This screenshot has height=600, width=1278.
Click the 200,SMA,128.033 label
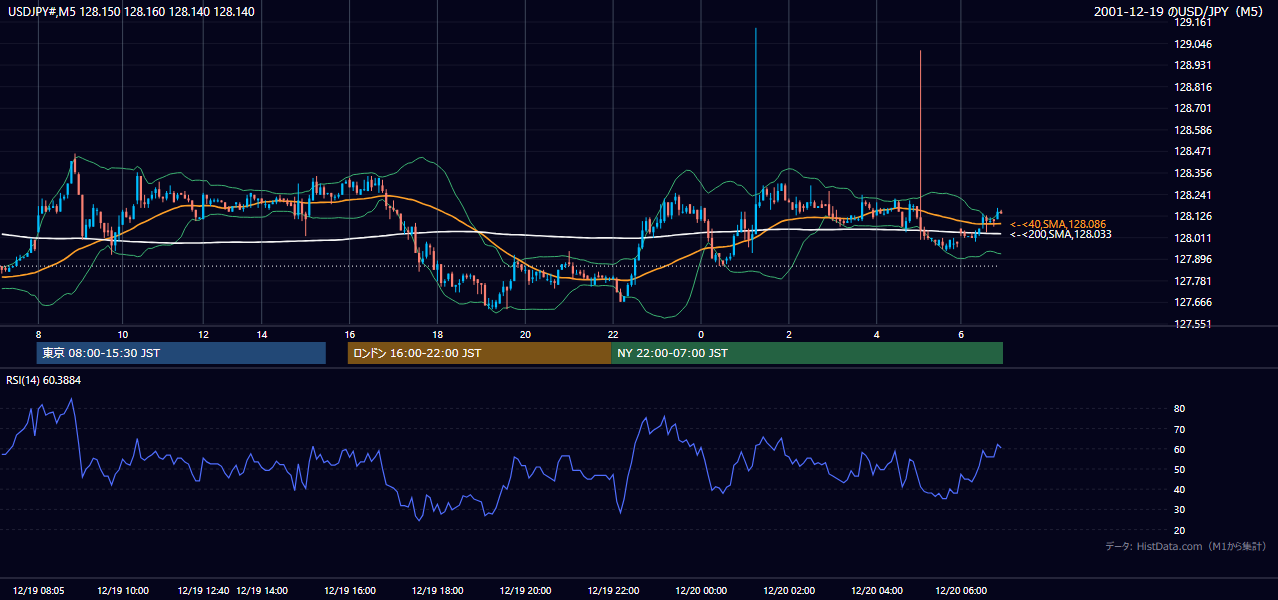click(x=1061, y=234)
